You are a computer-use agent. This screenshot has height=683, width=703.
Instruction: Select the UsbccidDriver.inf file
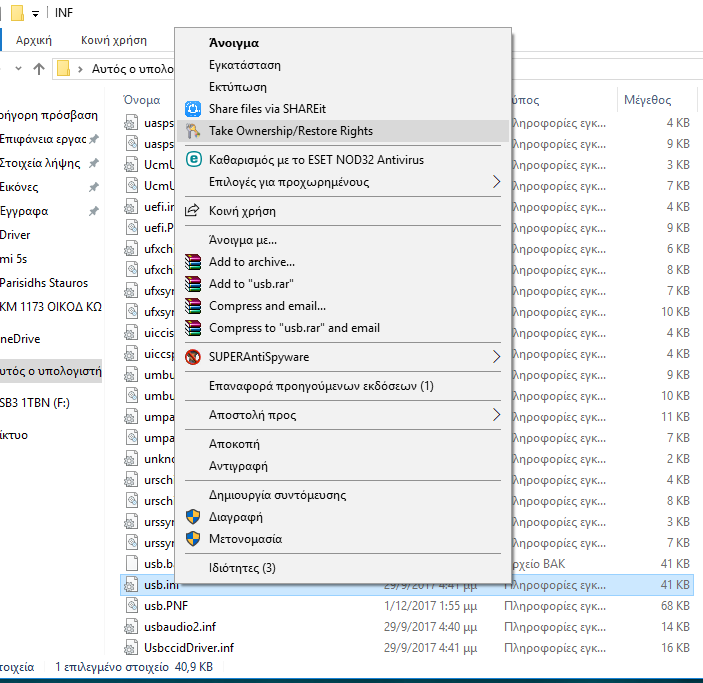tap(188, 648)
